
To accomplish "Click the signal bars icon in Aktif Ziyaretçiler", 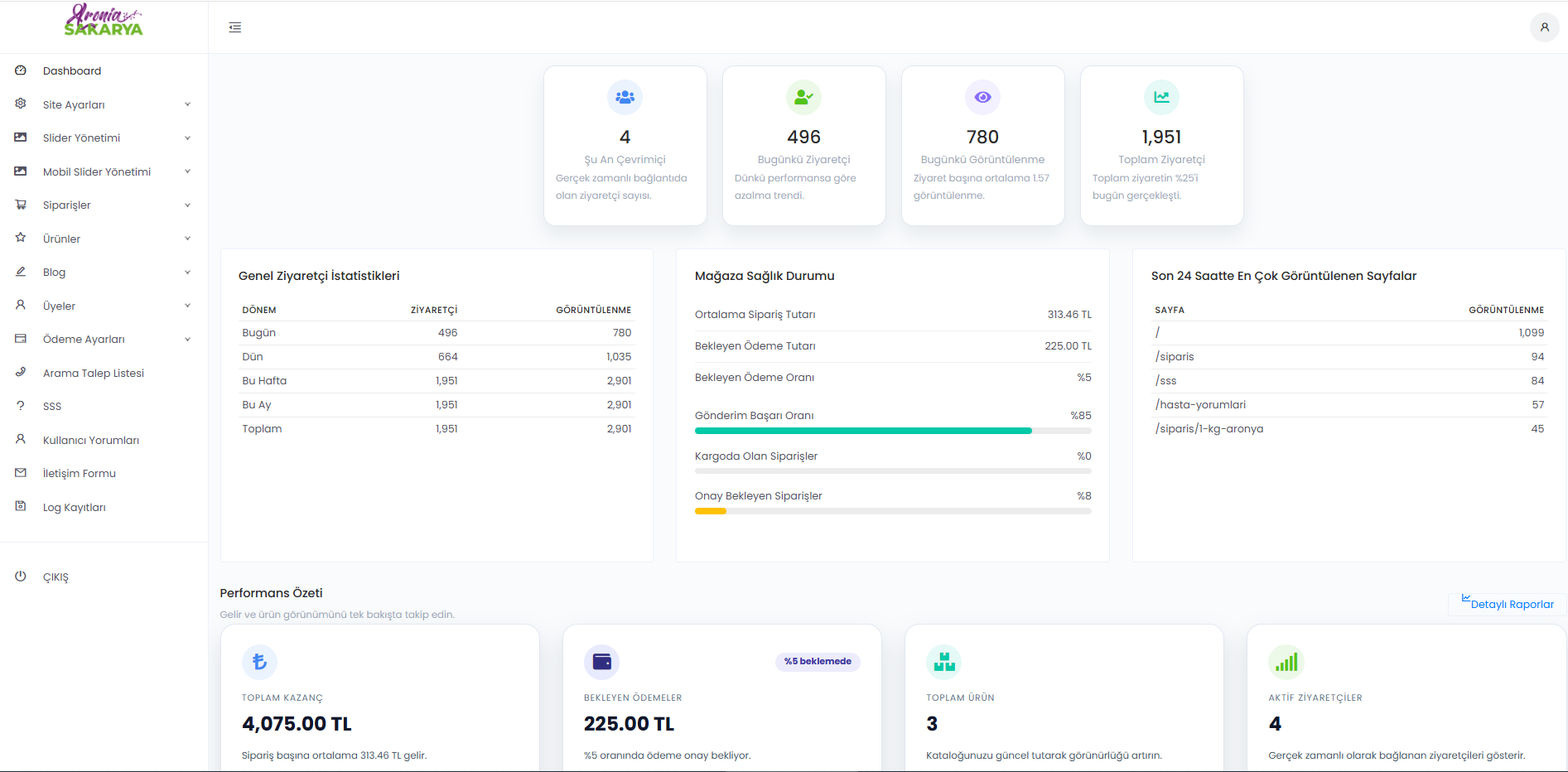I will click(x=1286, y=662).
